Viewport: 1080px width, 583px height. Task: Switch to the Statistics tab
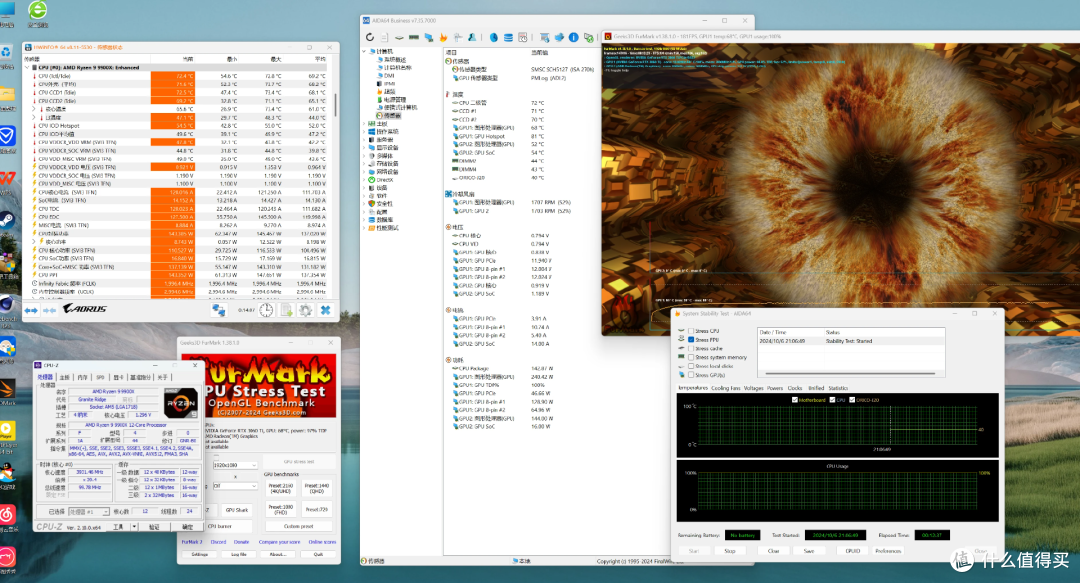[x=838, y=388]
